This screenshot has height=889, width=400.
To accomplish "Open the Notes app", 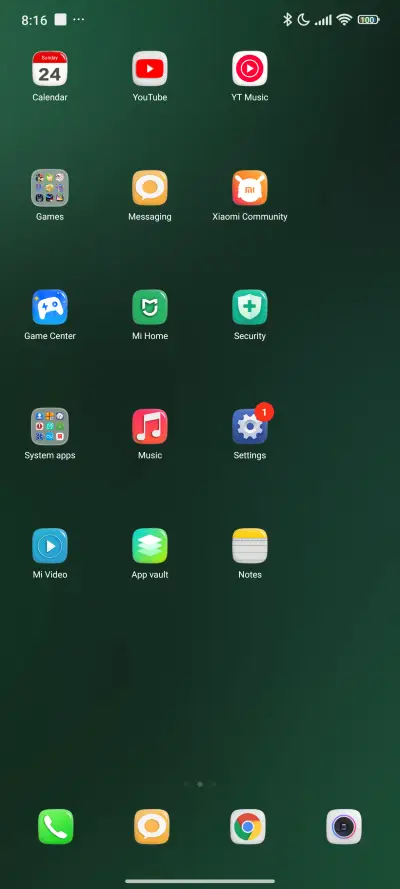I will click(x=250, y=546).
